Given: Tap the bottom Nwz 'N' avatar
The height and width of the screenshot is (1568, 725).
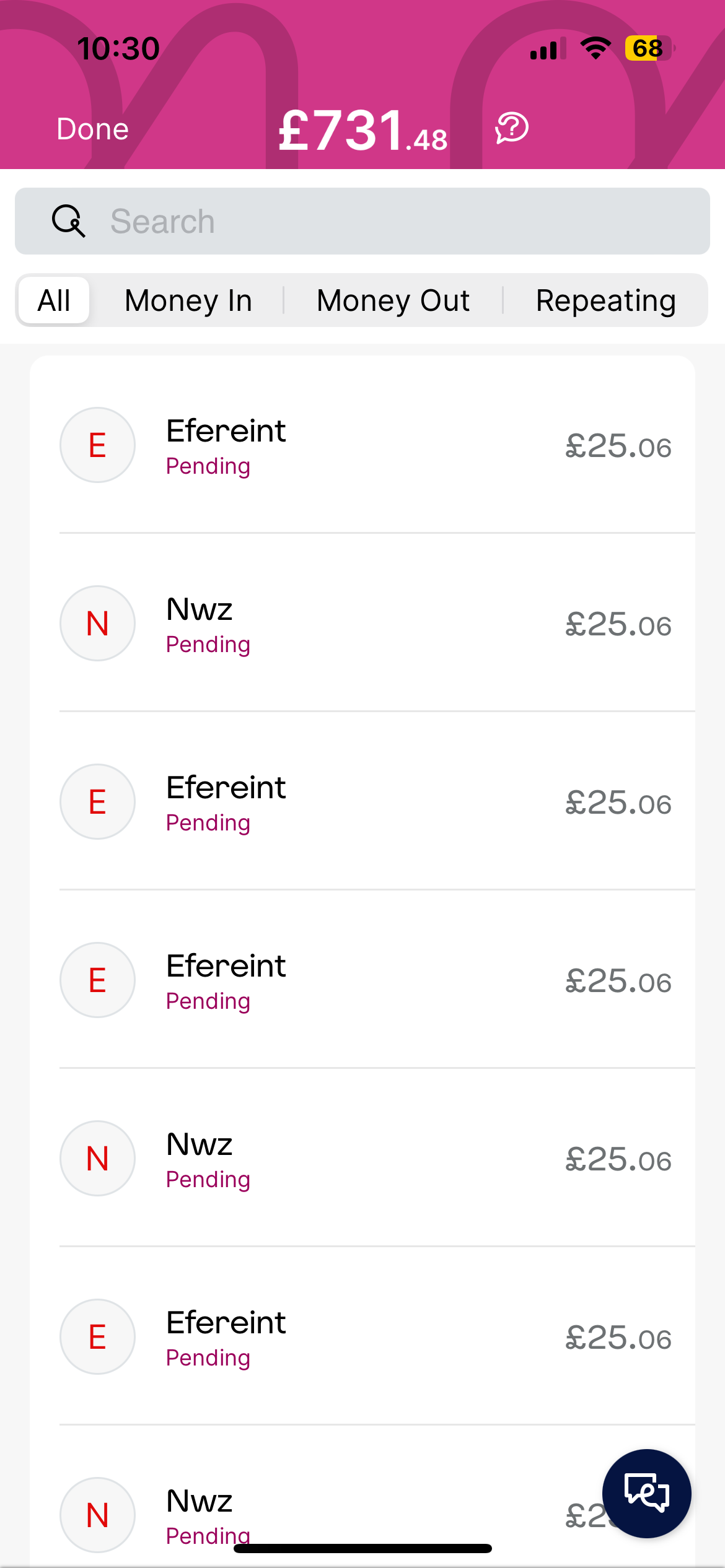Looking at the screenshot, I should [x=97, y=1515].
